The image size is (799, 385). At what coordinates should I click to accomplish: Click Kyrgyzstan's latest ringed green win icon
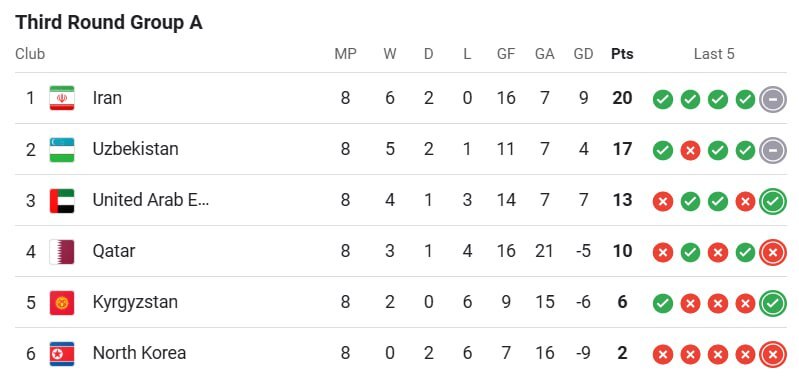(773, 304)
